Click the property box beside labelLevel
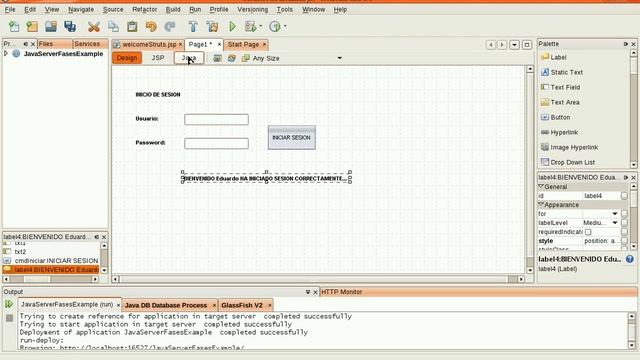This screenshot has width=640, height=360. click(x=624, y=223)
